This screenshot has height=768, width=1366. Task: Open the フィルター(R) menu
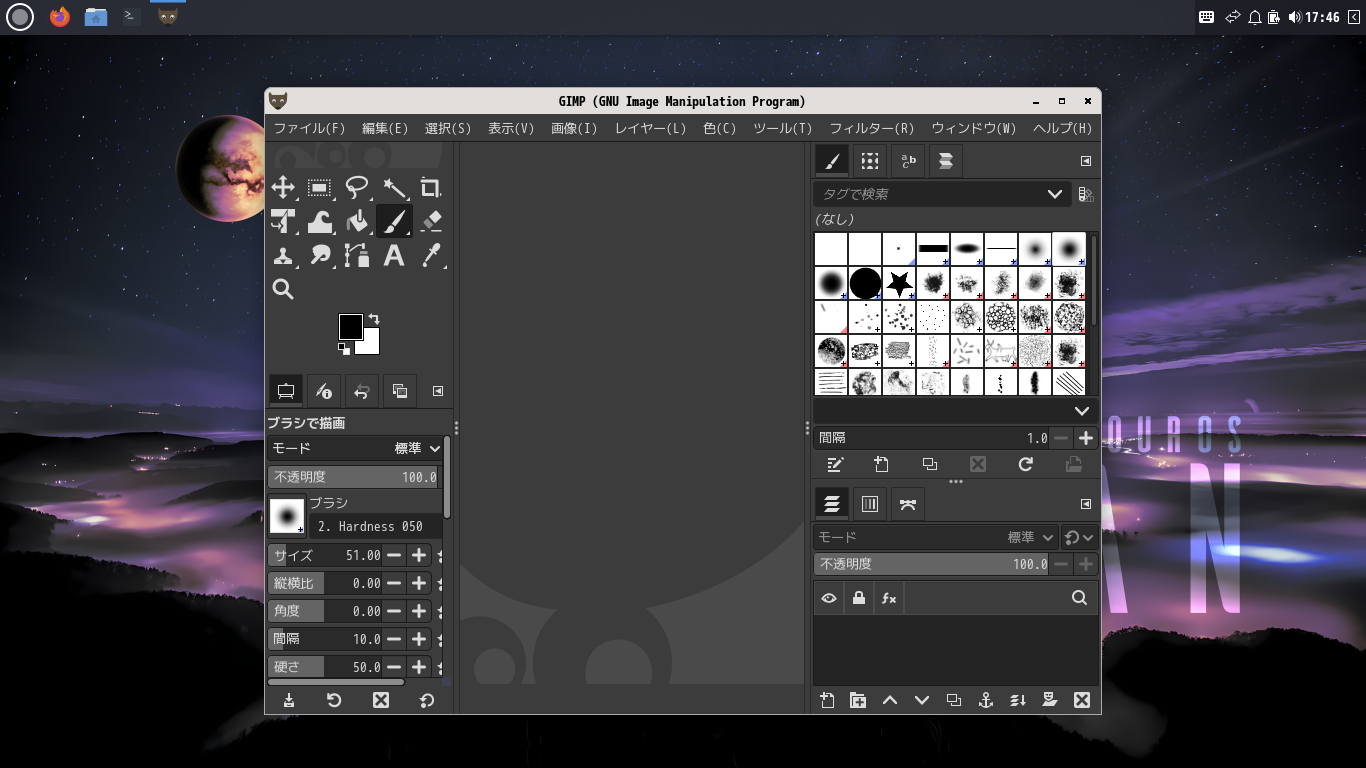click(x=871, y=128)
